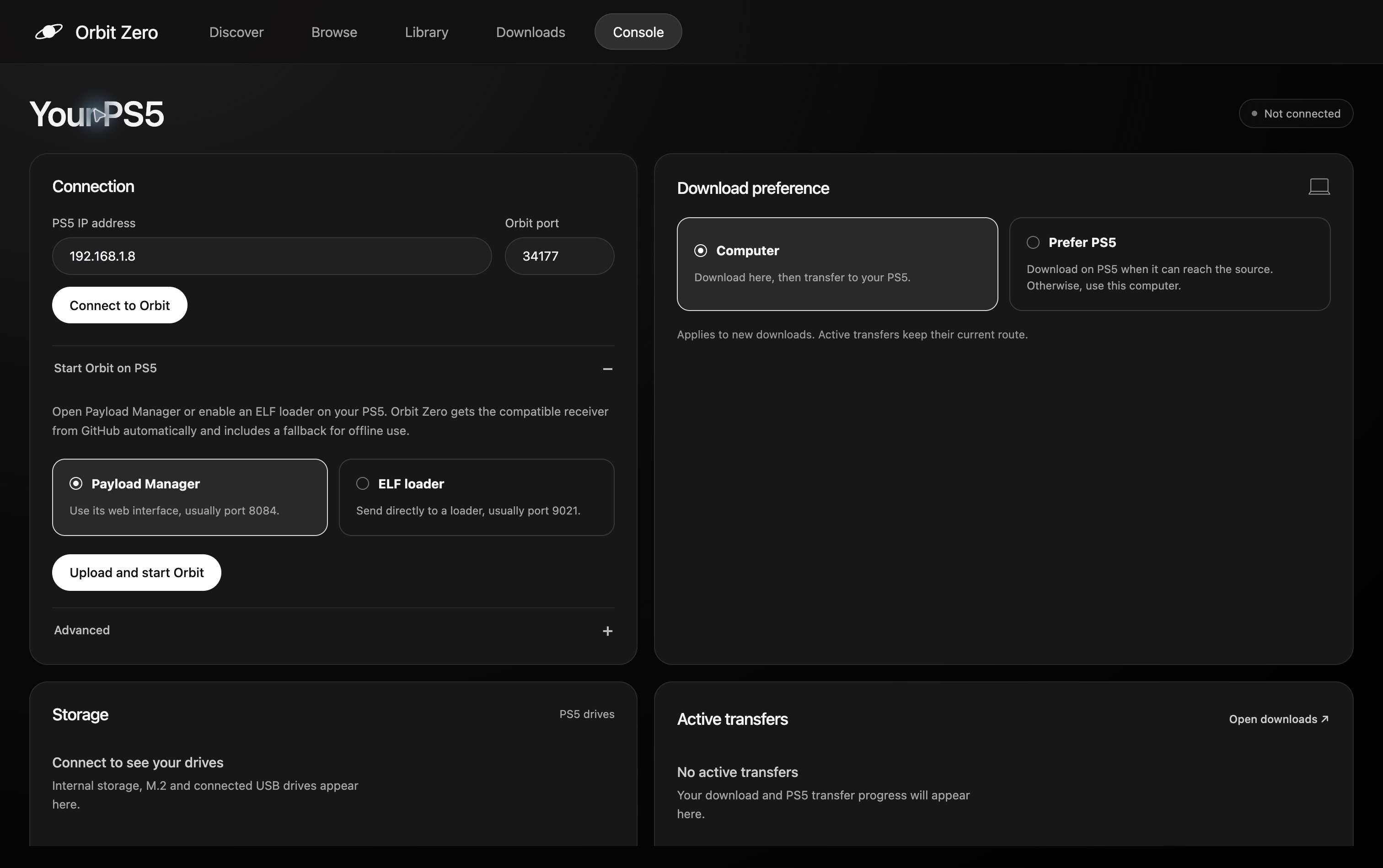Click the Your PS5 page heading

96,114
